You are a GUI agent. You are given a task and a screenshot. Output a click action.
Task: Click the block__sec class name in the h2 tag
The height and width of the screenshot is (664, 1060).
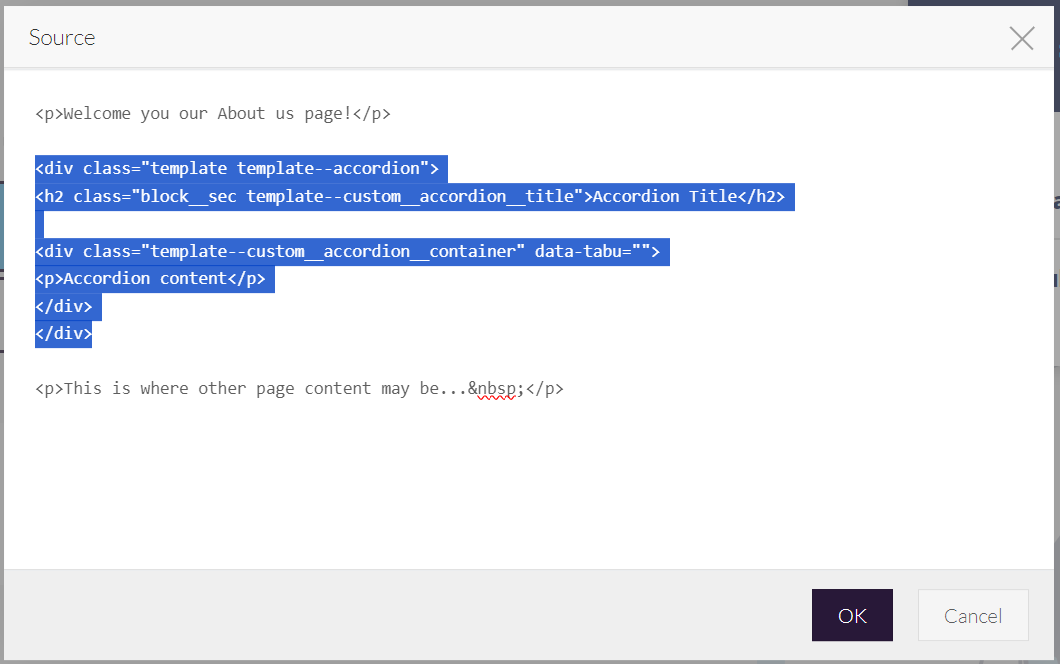coord(200,196)
